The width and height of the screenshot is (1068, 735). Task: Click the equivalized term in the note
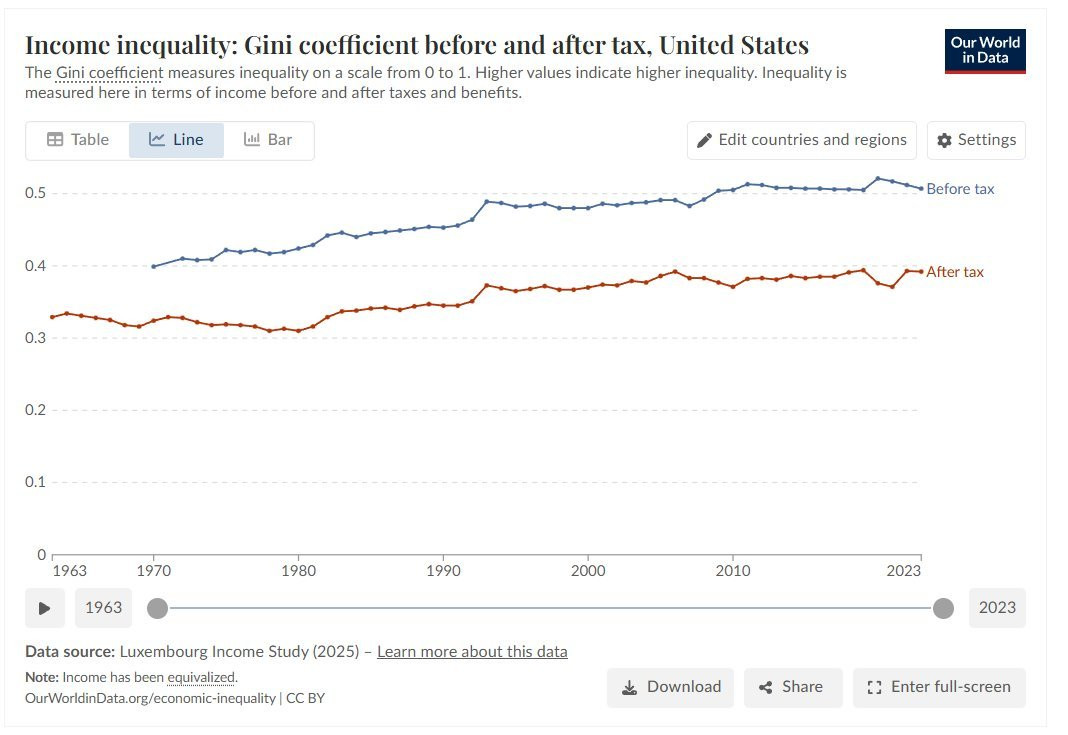pyautogui.click(x=202, y=678)
